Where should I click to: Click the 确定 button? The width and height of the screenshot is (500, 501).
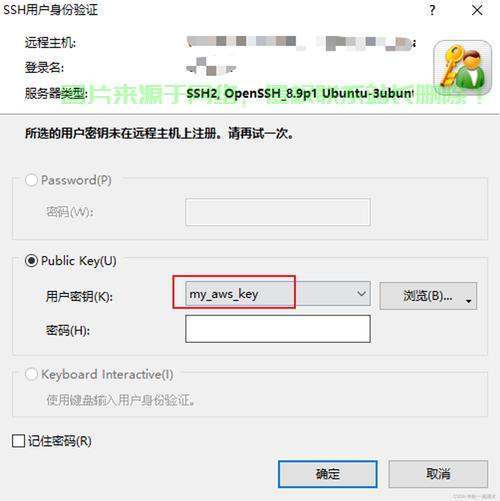click(328, 474)
